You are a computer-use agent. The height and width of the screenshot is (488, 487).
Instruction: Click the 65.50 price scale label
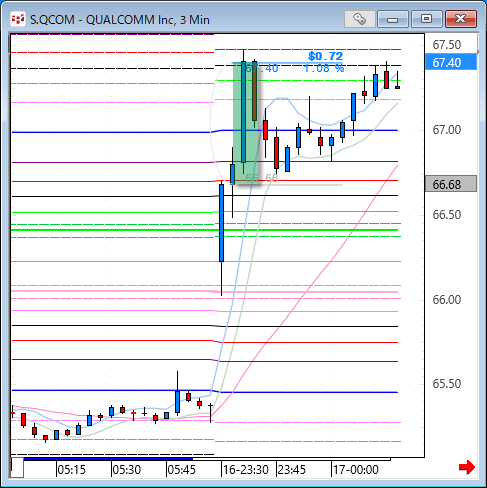coord(447,384)
